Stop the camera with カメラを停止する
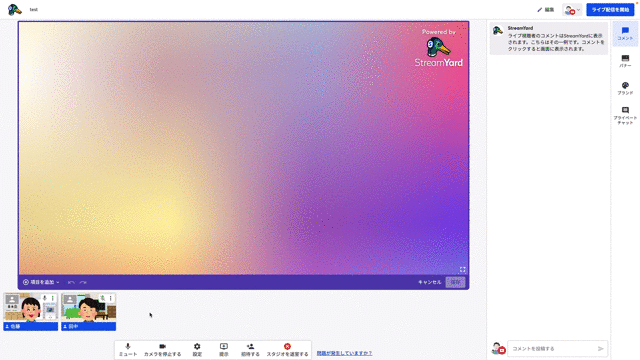The width and height of the screenshot is (640, 360). (162, 350)
